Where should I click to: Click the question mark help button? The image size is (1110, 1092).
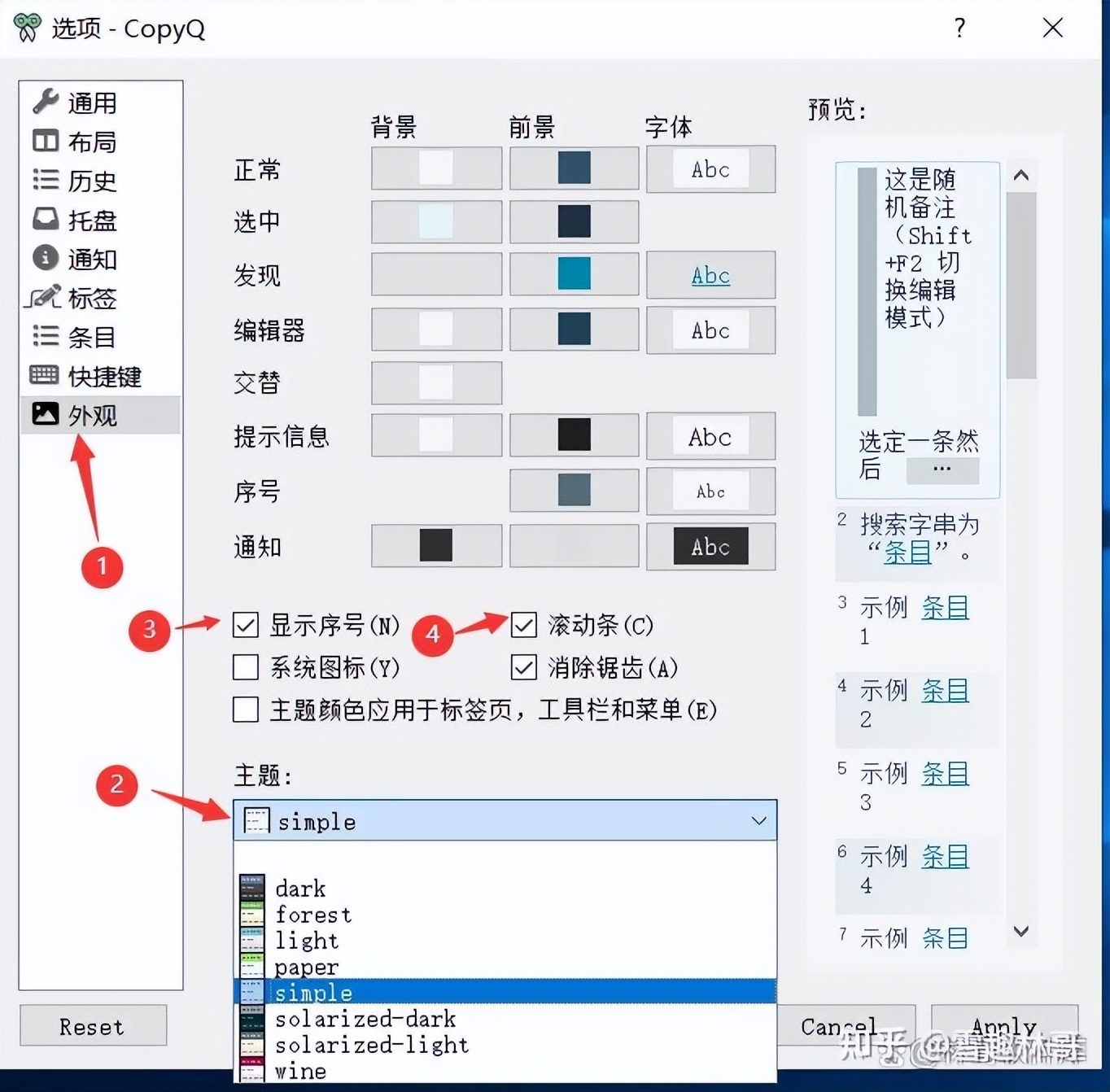960,28
